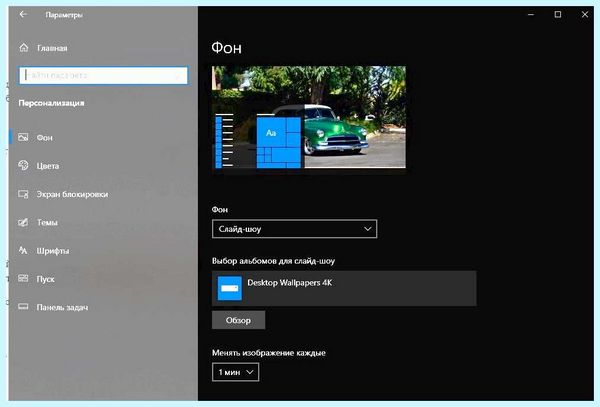
Task: Close the Параметры window
Action: [585, 15]
